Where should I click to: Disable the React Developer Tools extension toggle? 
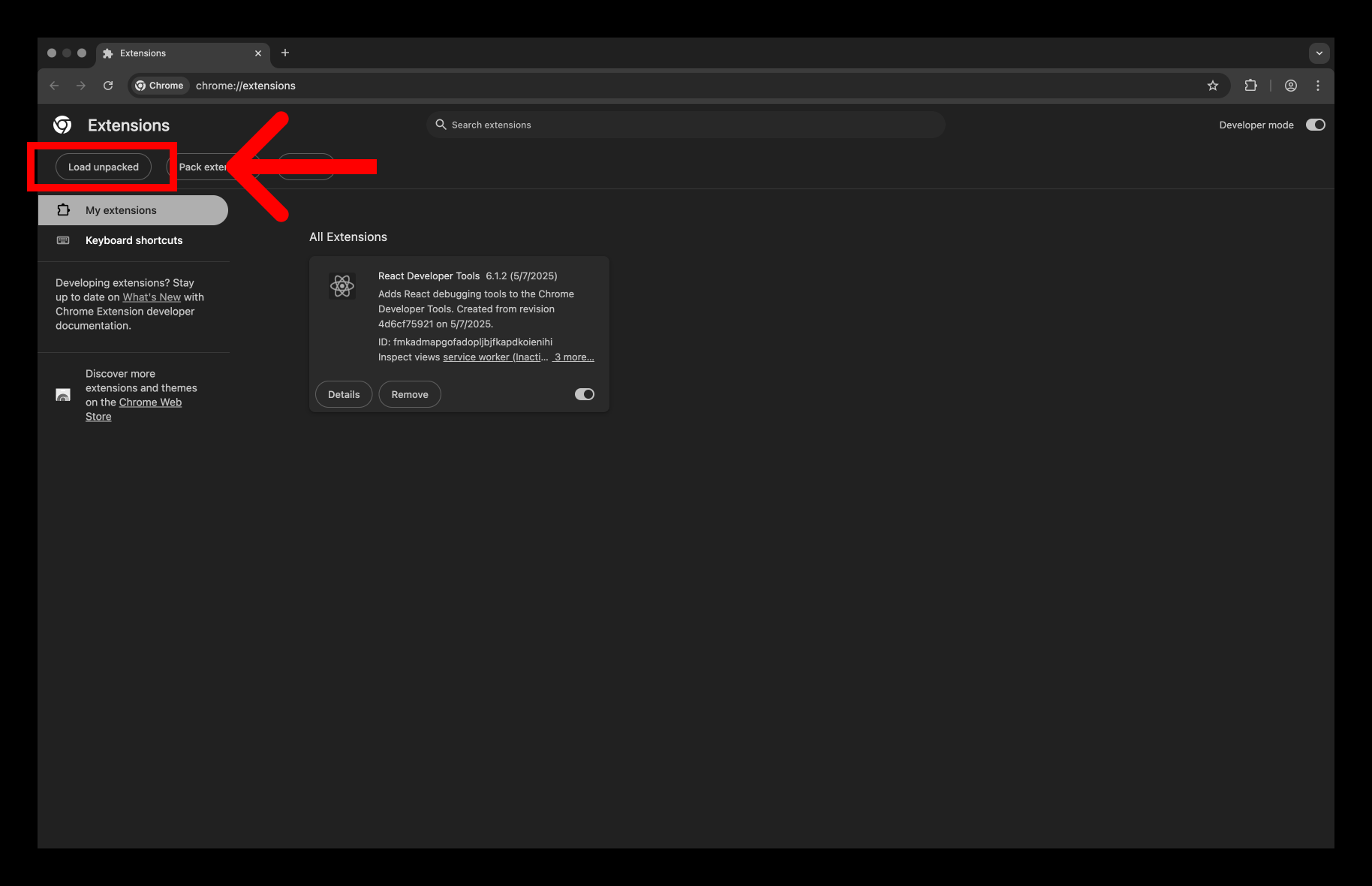584,394
